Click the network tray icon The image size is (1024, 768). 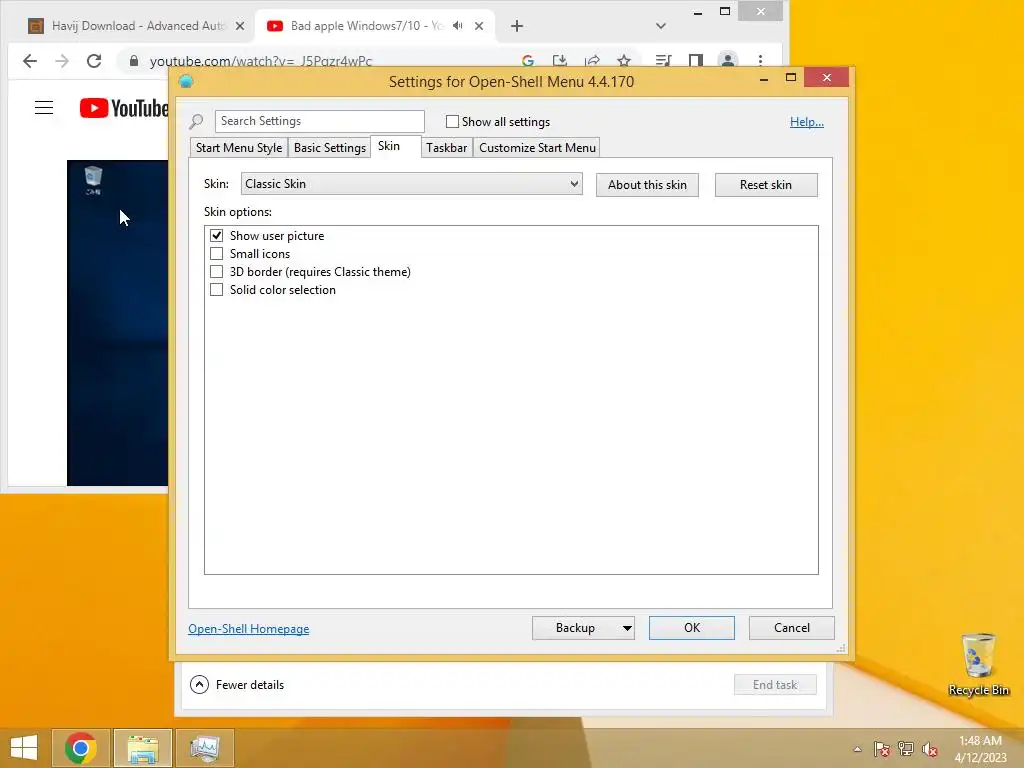(906, 749)
